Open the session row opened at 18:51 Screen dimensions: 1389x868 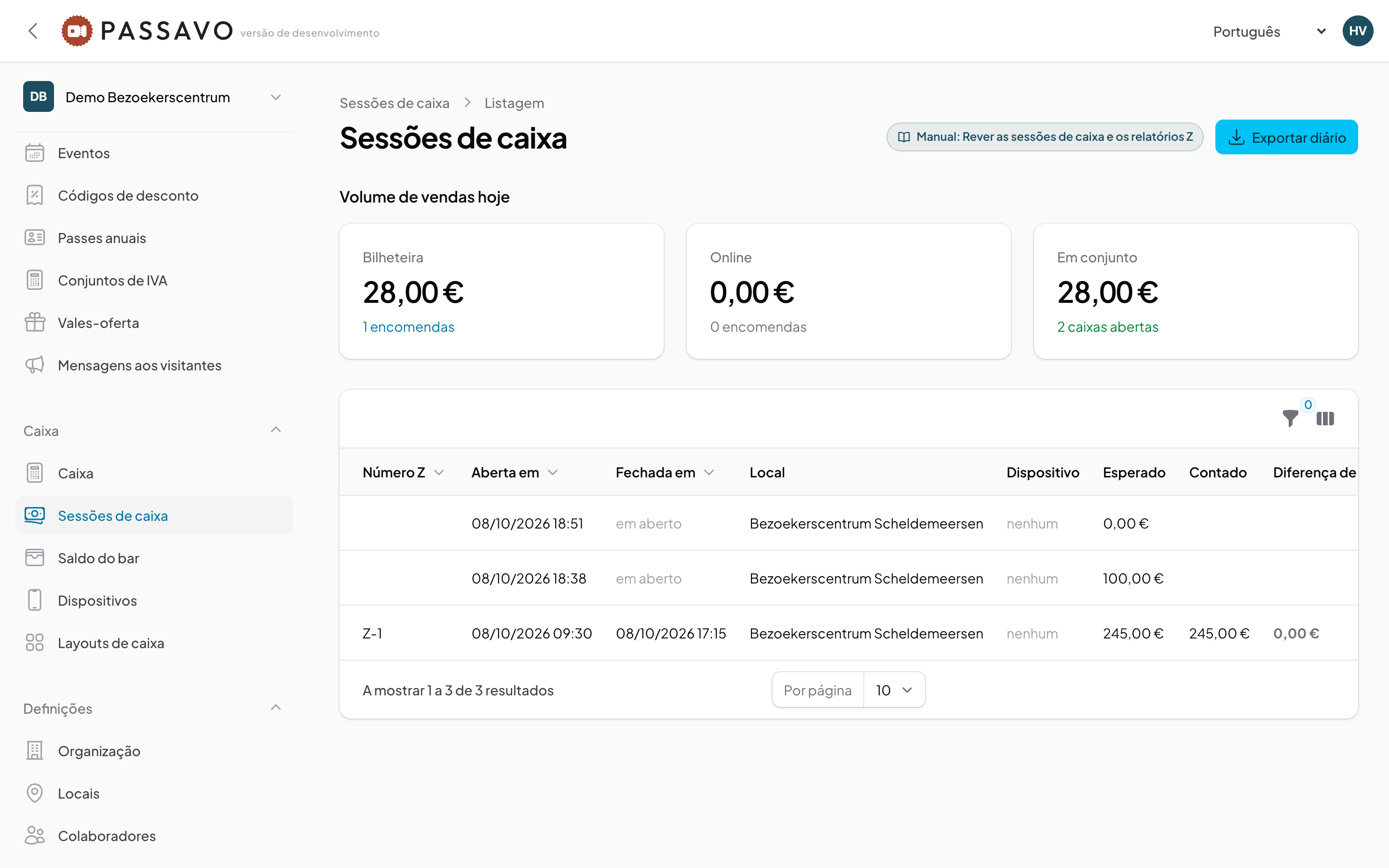tap(848, 523)
